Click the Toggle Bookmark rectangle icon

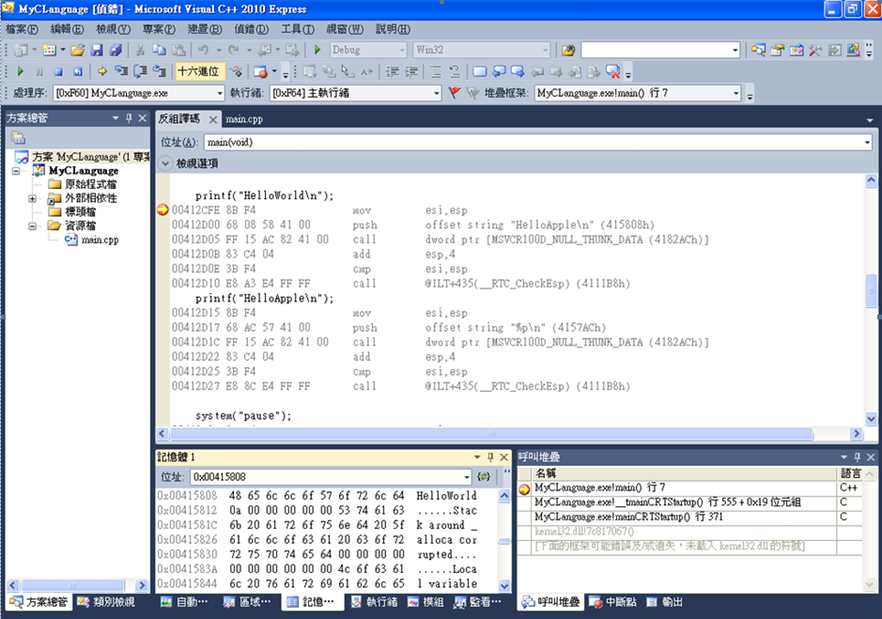pyautogui.click(x=479, y=71)
